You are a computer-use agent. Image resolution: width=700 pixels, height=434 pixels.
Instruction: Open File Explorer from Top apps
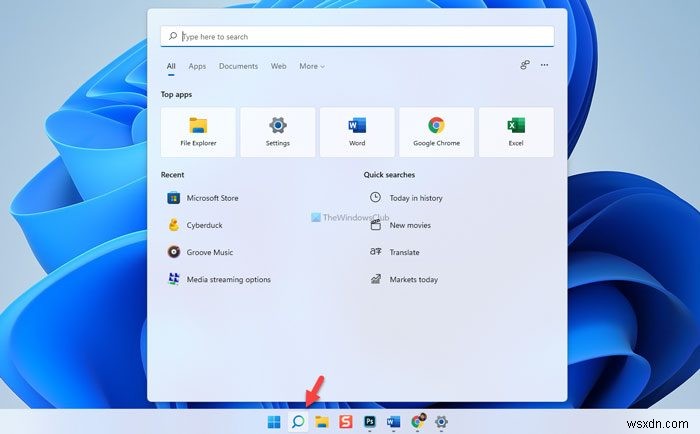coord(198,132)
